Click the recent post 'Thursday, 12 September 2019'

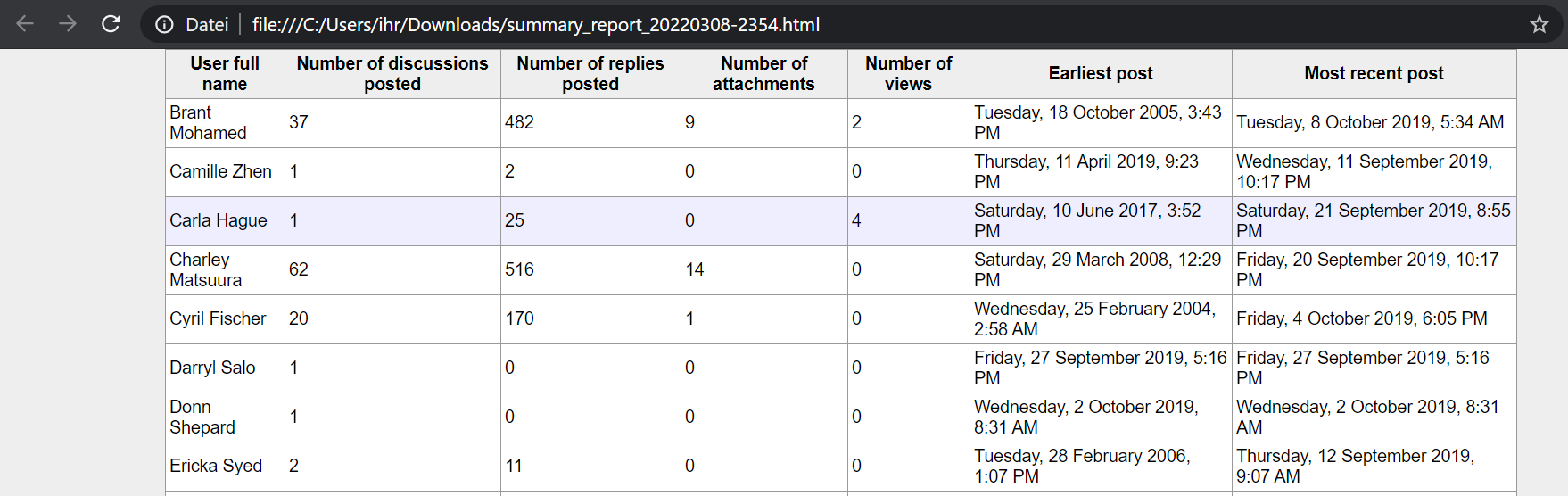[x=1356, y=467]
